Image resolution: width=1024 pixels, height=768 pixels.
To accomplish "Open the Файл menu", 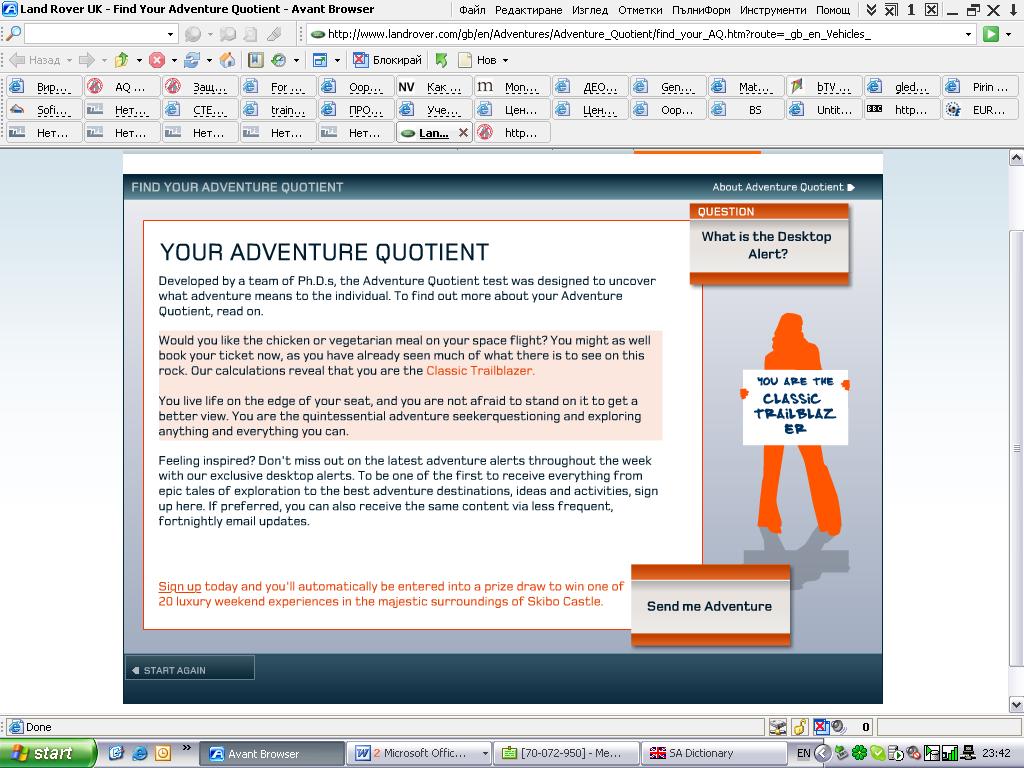I will [472, 10].
